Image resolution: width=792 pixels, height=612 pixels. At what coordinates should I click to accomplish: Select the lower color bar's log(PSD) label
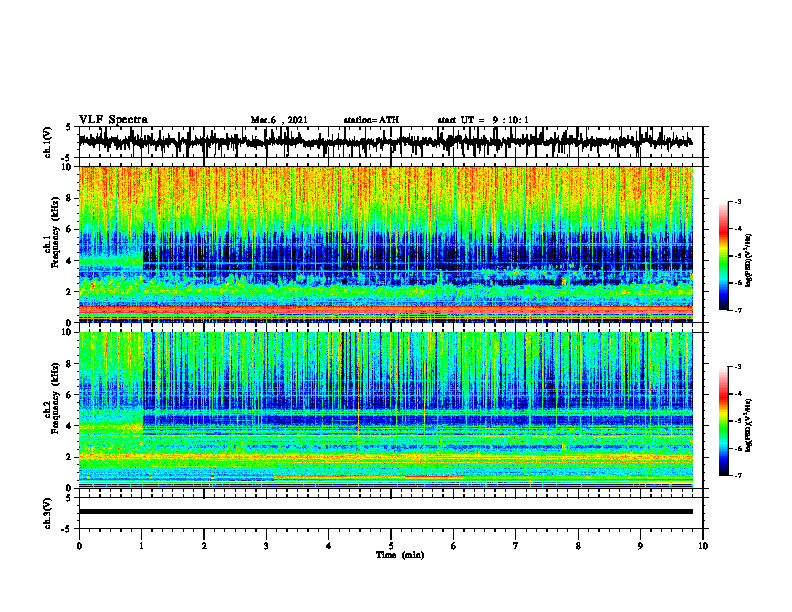[749, 425]
